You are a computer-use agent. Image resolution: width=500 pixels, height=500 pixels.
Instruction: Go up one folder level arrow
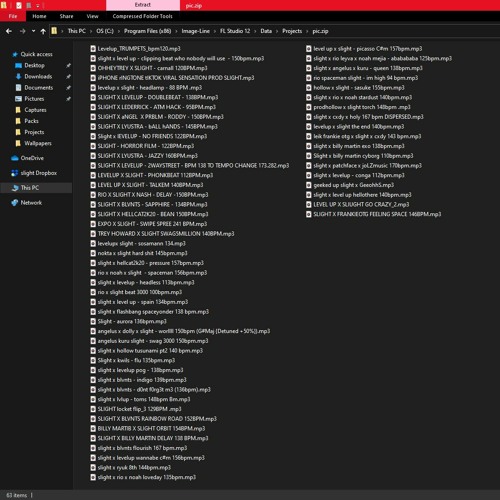point(43,31)
